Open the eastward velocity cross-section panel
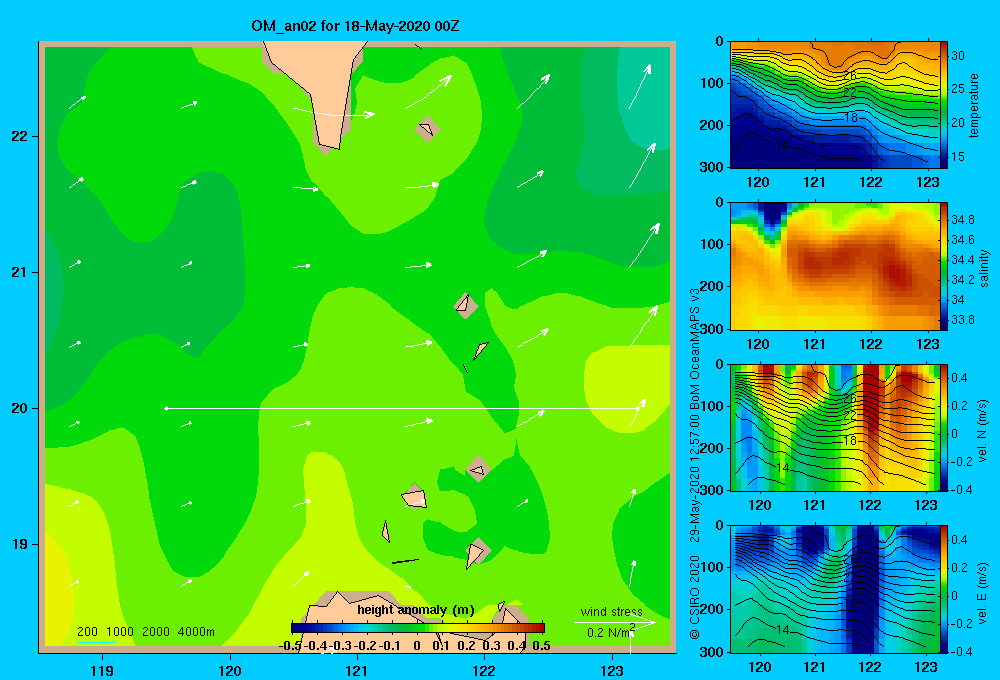Screen dimensions: 1000x680 coord(835,589)
